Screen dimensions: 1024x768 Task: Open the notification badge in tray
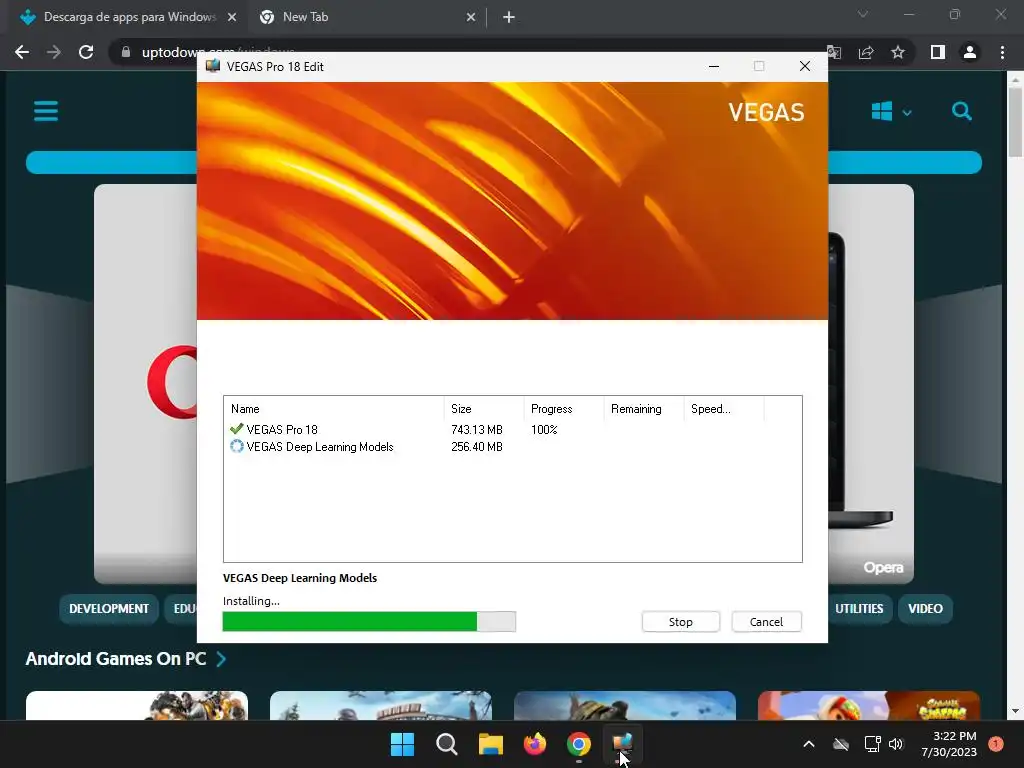[x=996, y=744]
